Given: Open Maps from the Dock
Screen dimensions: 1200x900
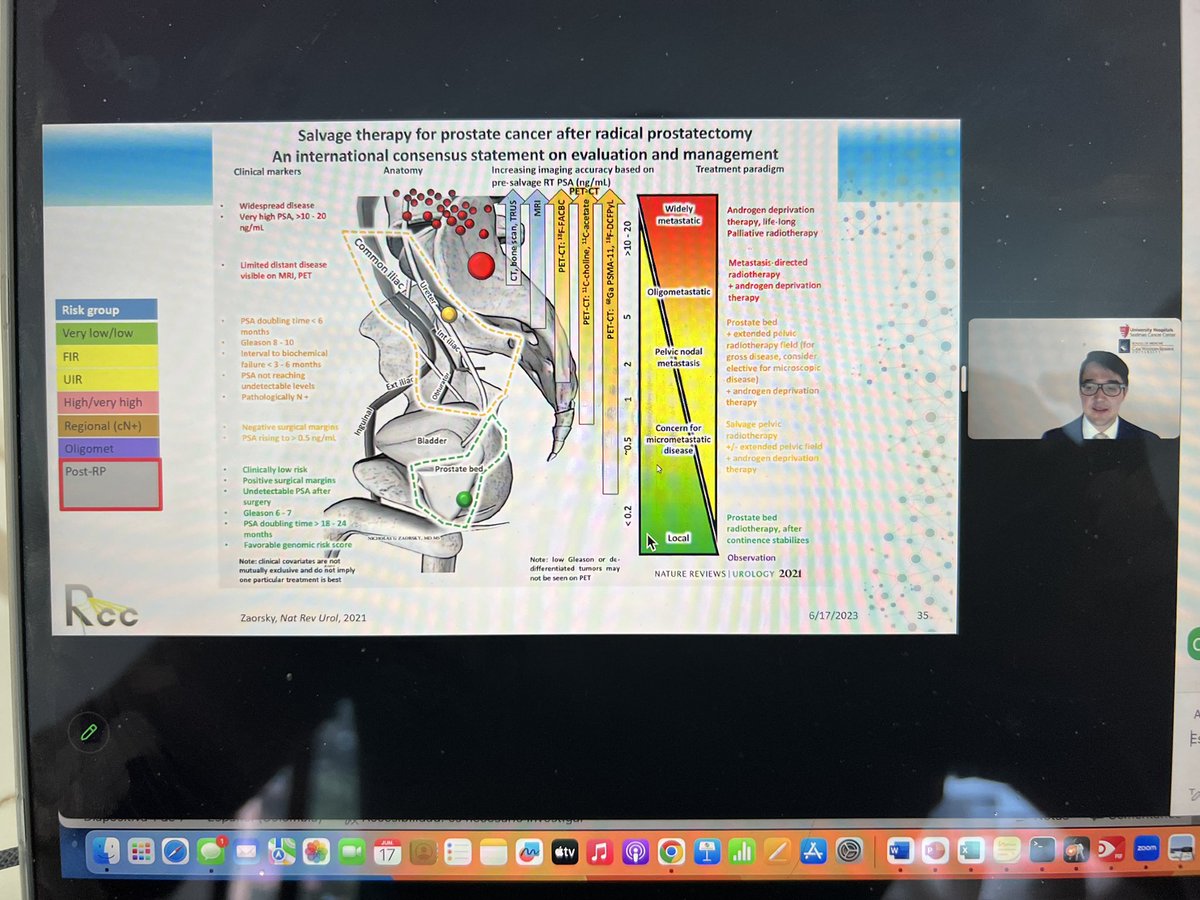Looking at the screenshot, I should point(281,849).
